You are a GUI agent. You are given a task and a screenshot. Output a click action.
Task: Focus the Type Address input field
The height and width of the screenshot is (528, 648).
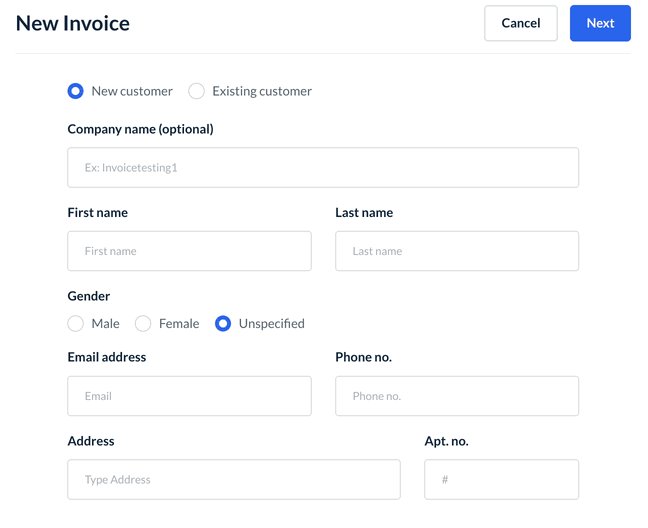tap(234, 480)
